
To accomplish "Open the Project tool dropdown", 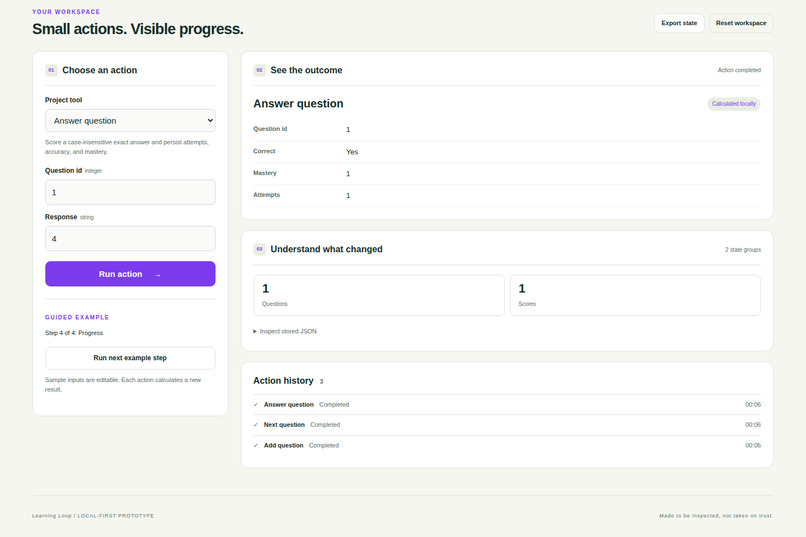I will 130,121.
